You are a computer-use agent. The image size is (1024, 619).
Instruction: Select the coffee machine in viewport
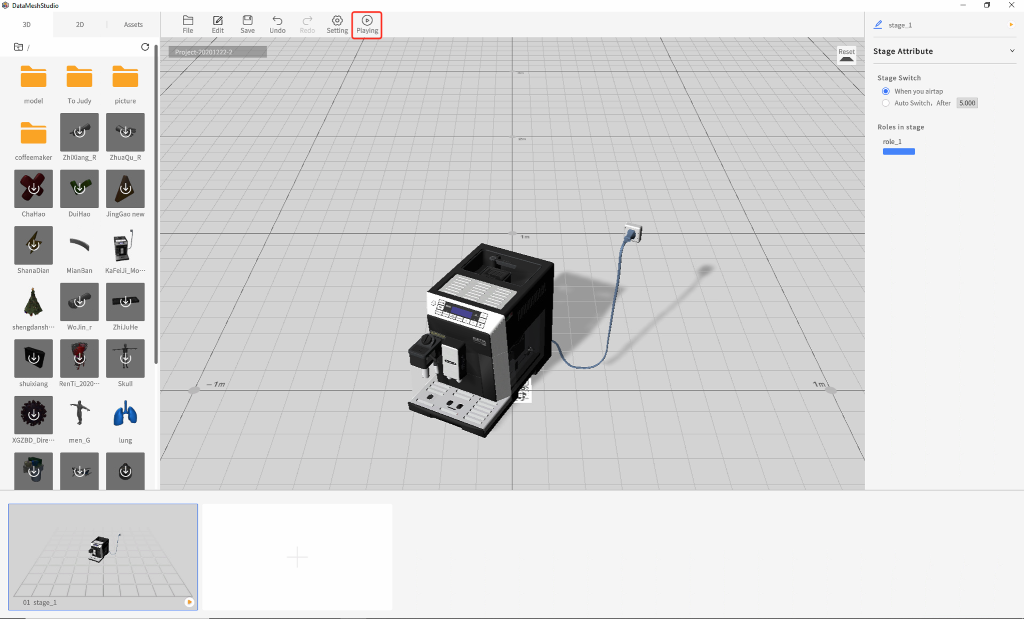[x=481, y=340]
